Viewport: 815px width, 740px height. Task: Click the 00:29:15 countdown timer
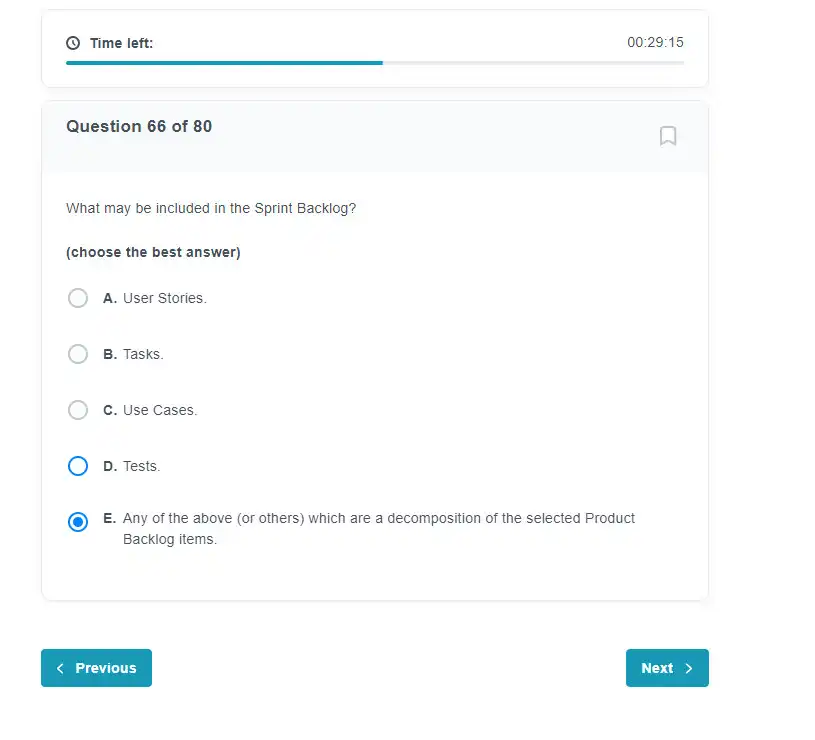[655, 43]
